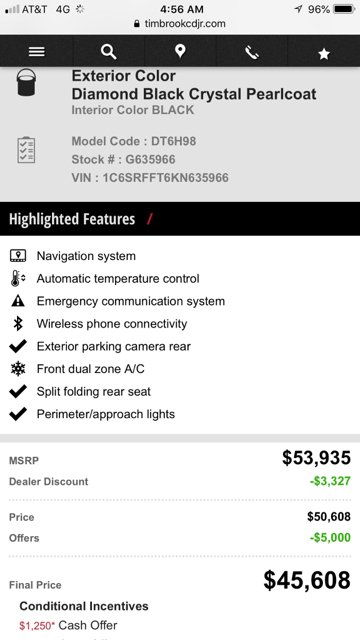Tap the paint bucket exterior color icon

pyautogui.click(x=27, y=82)
